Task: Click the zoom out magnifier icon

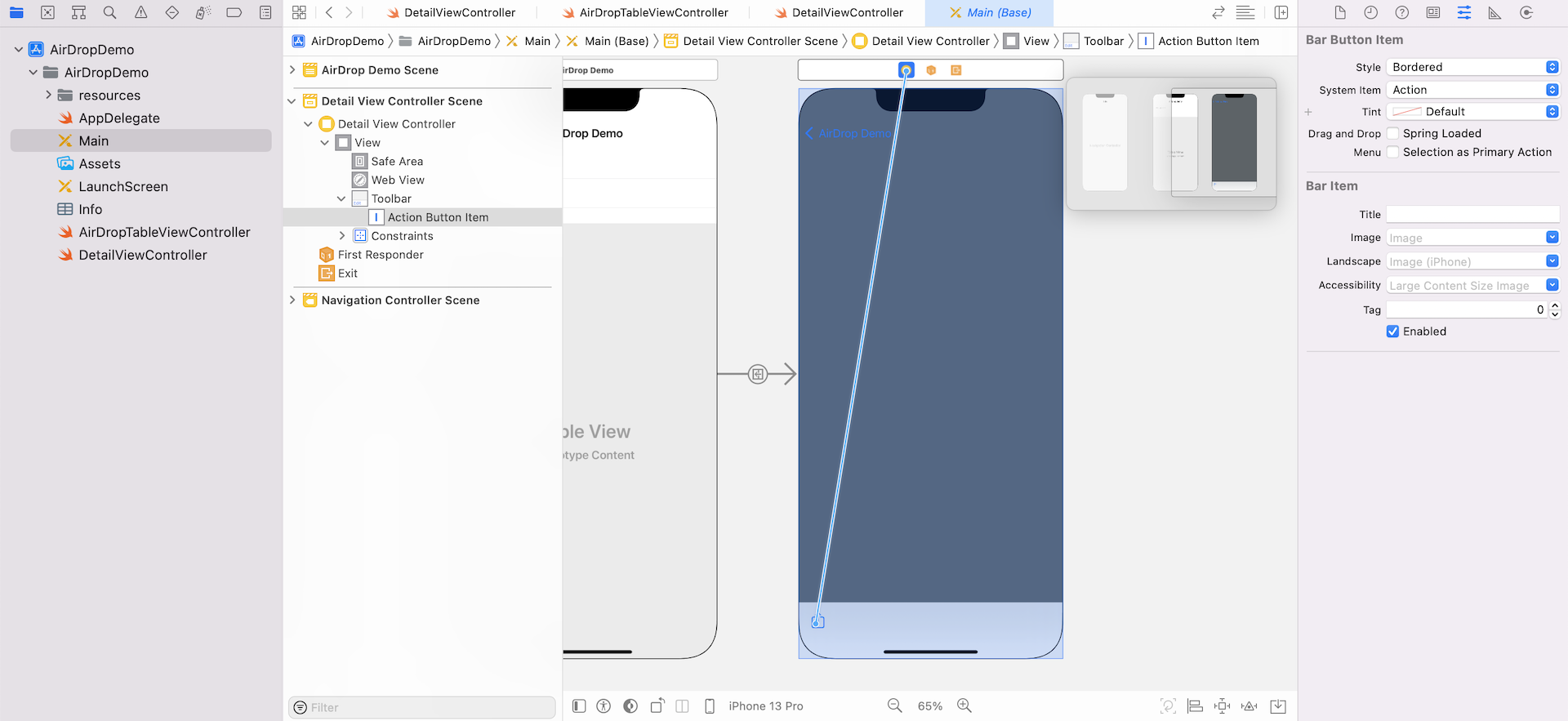Action: (895, 706)
